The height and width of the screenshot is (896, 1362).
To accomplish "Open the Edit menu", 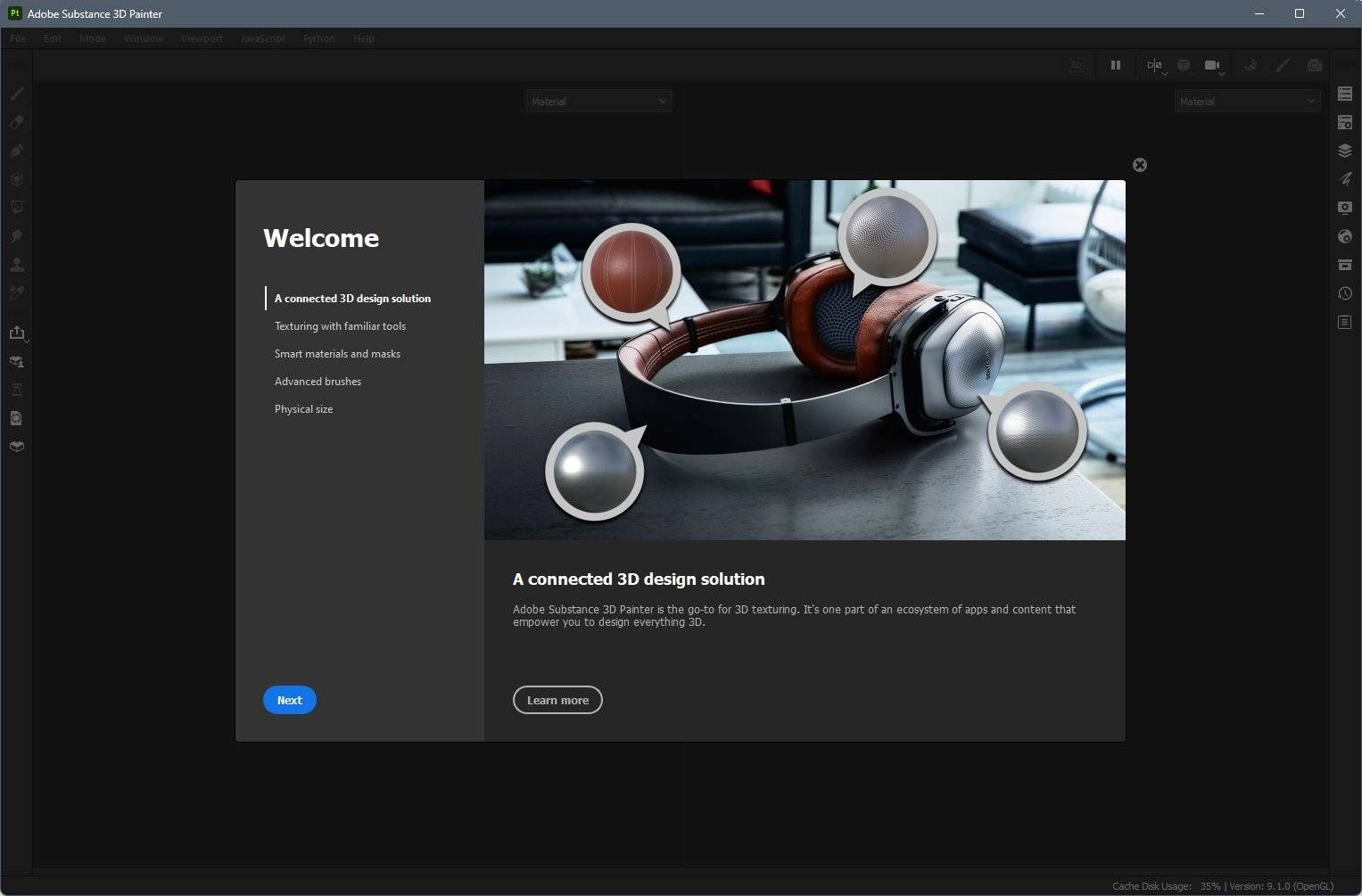I will point(53,38).
